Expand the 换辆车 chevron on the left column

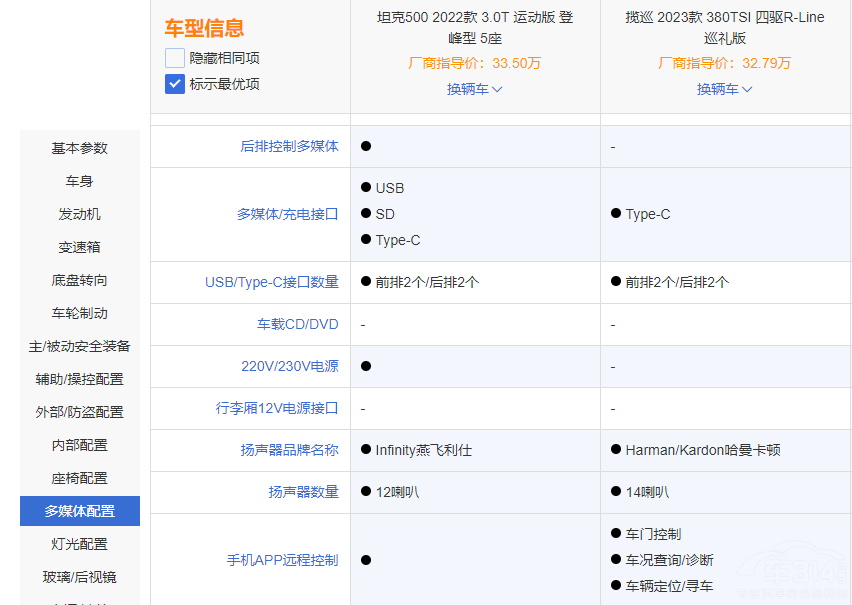tap(475, 89)
